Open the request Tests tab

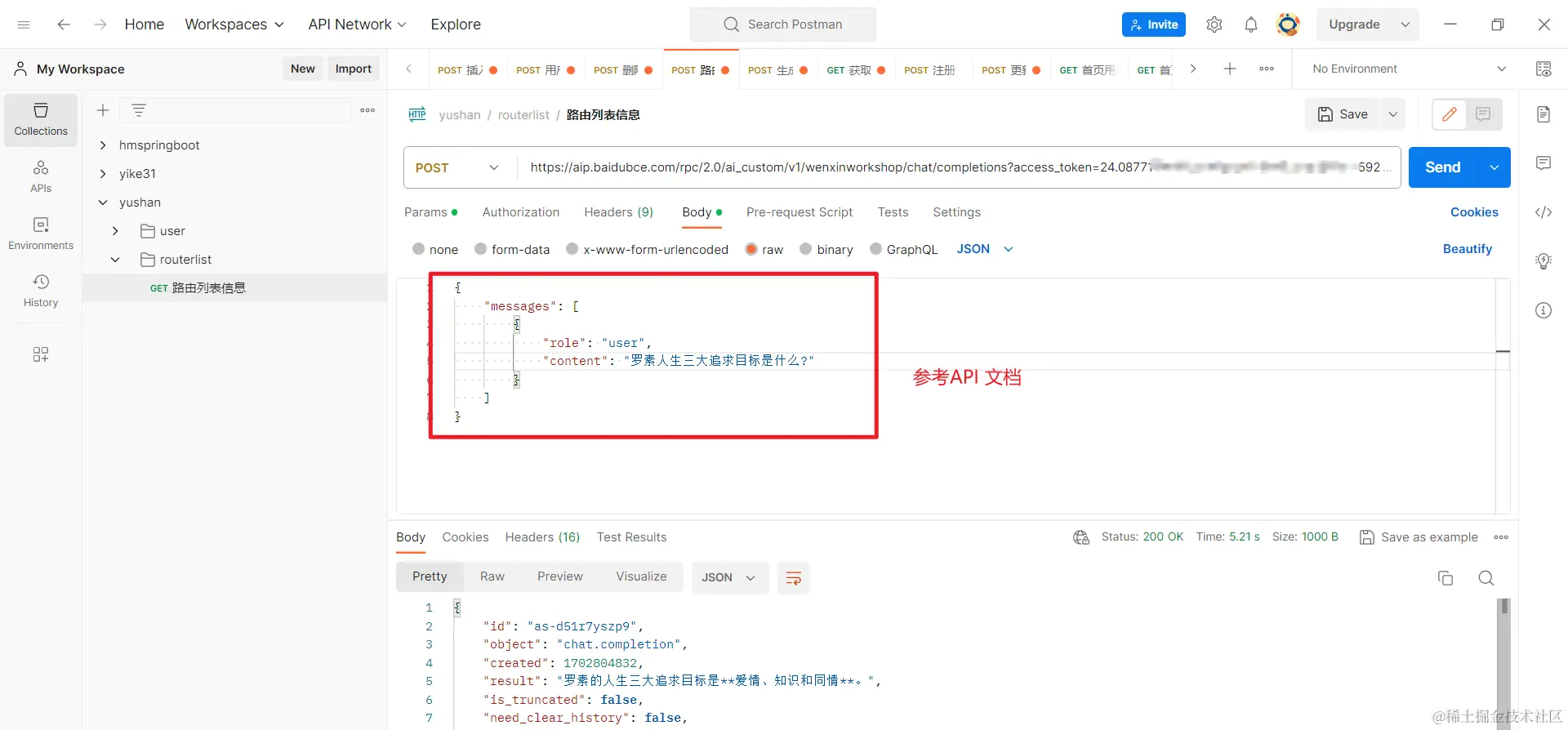click(893, 212)
